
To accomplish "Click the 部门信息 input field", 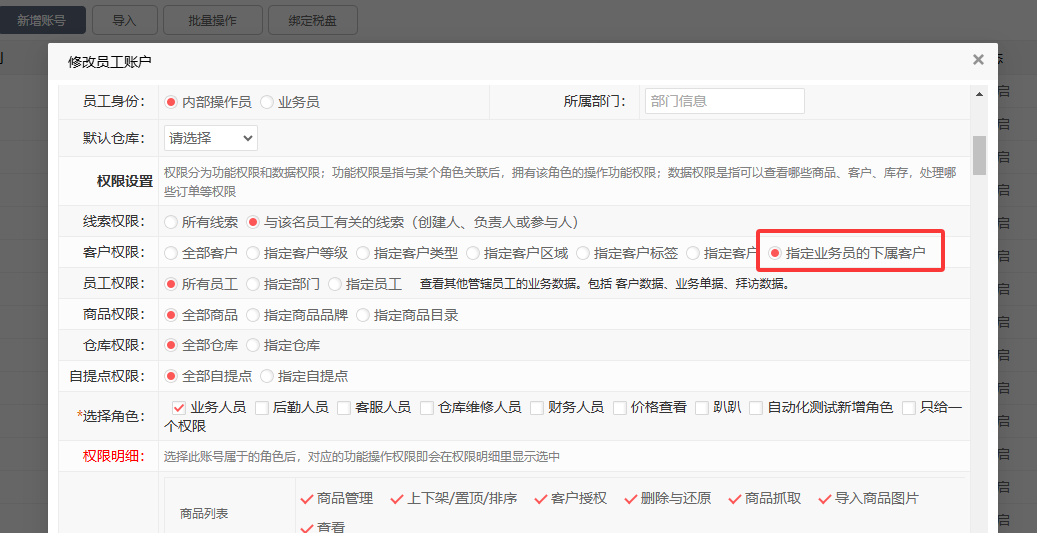I will 724,102.
